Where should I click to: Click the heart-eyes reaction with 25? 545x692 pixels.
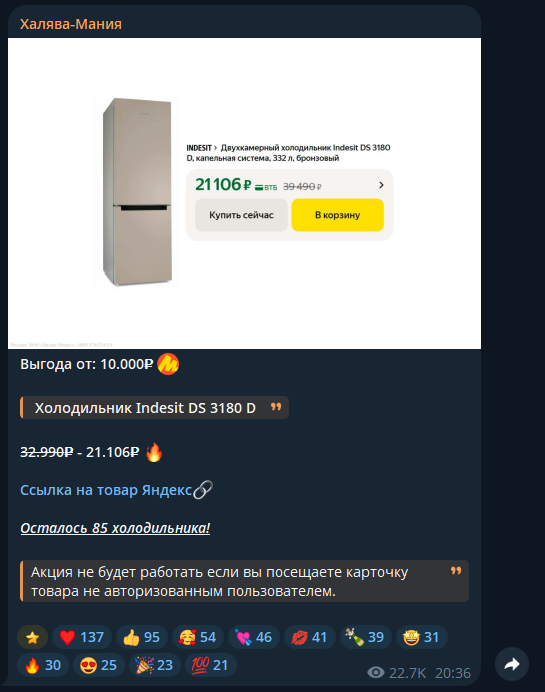coord(99,665)
